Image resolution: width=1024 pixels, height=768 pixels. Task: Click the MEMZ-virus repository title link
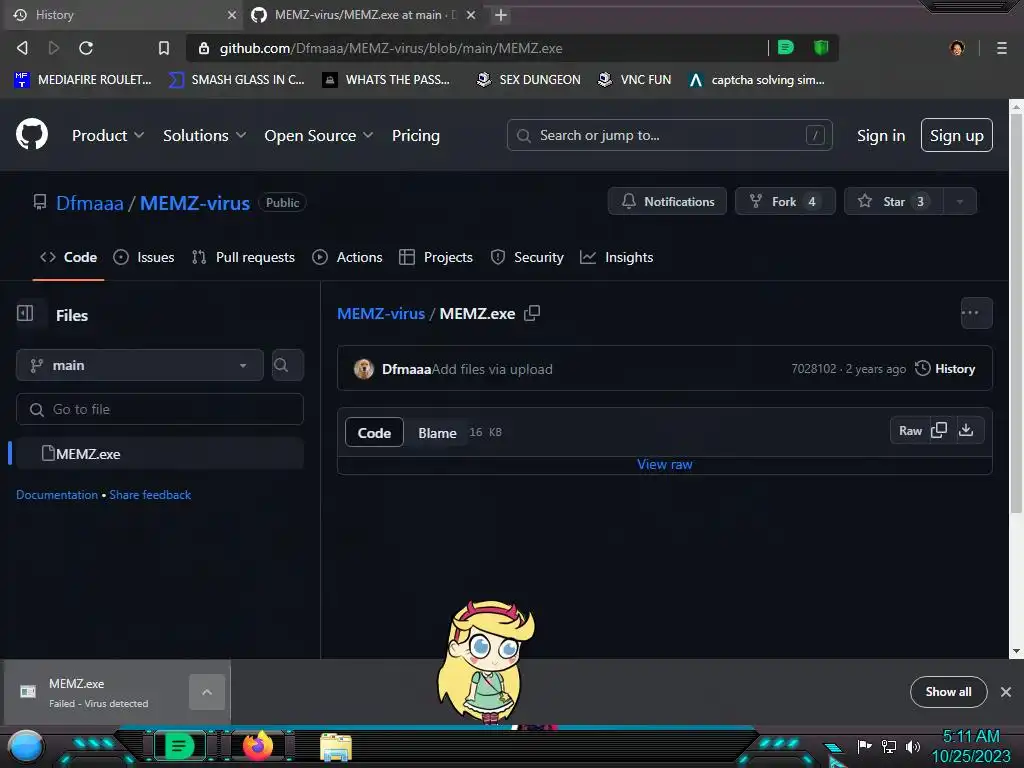[195, 203]
